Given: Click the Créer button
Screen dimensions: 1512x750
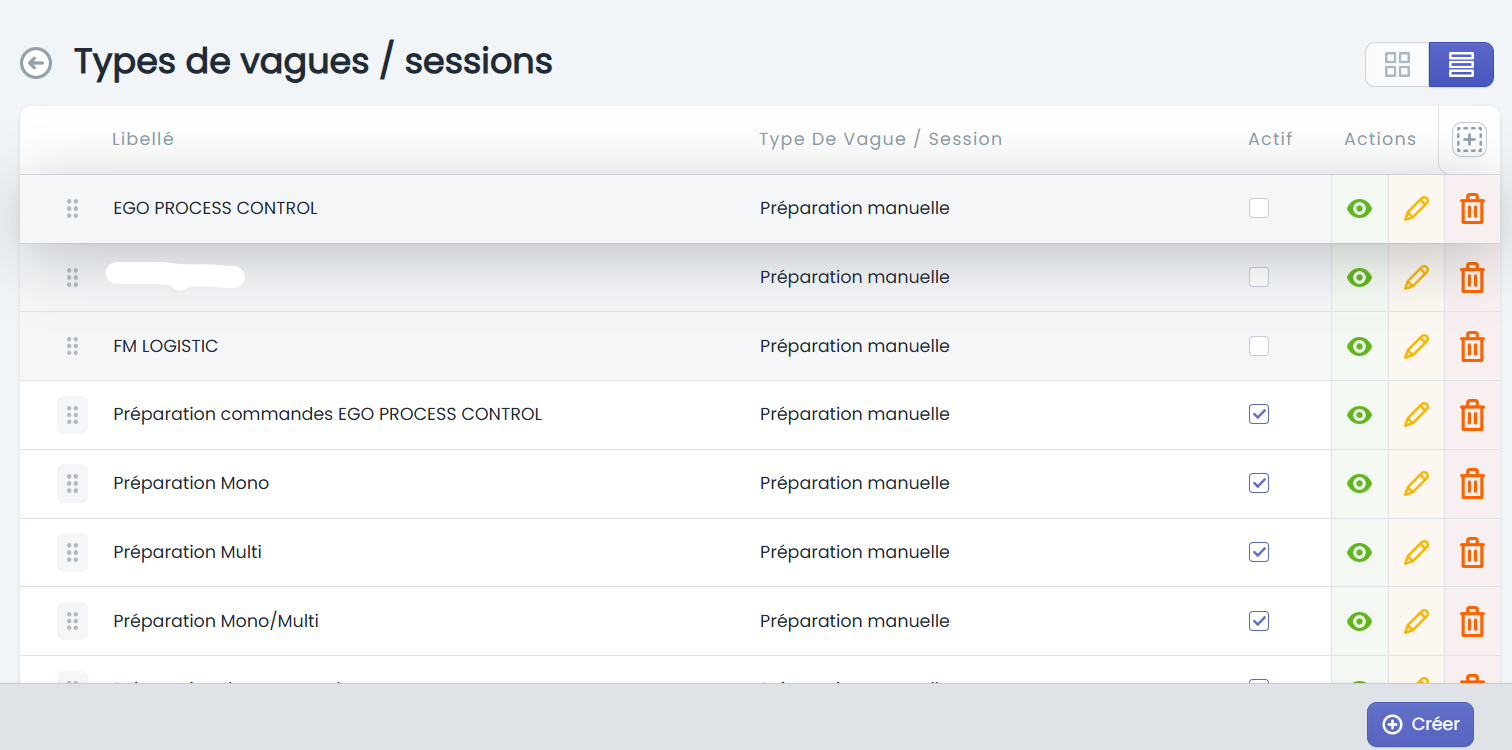Looking at the screenshot, I should 1420,724.
